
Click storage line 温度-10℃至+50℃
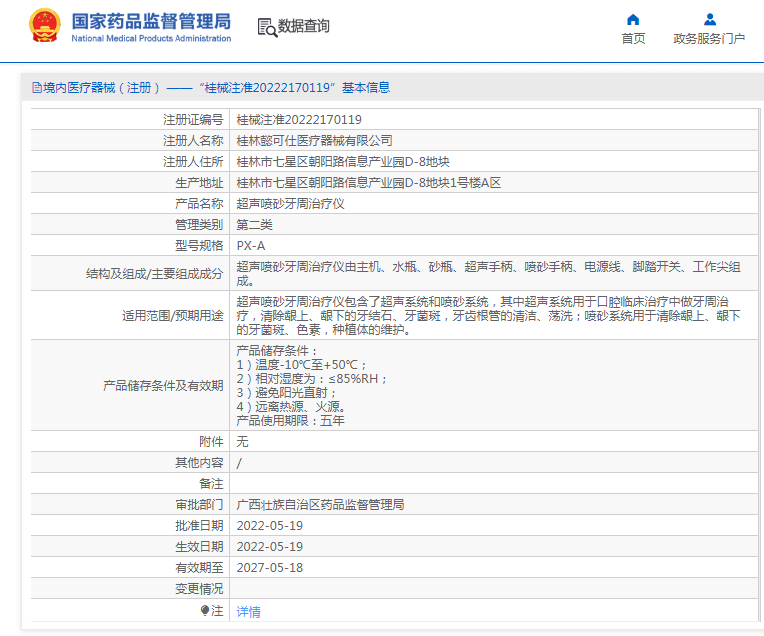[301, 365]
